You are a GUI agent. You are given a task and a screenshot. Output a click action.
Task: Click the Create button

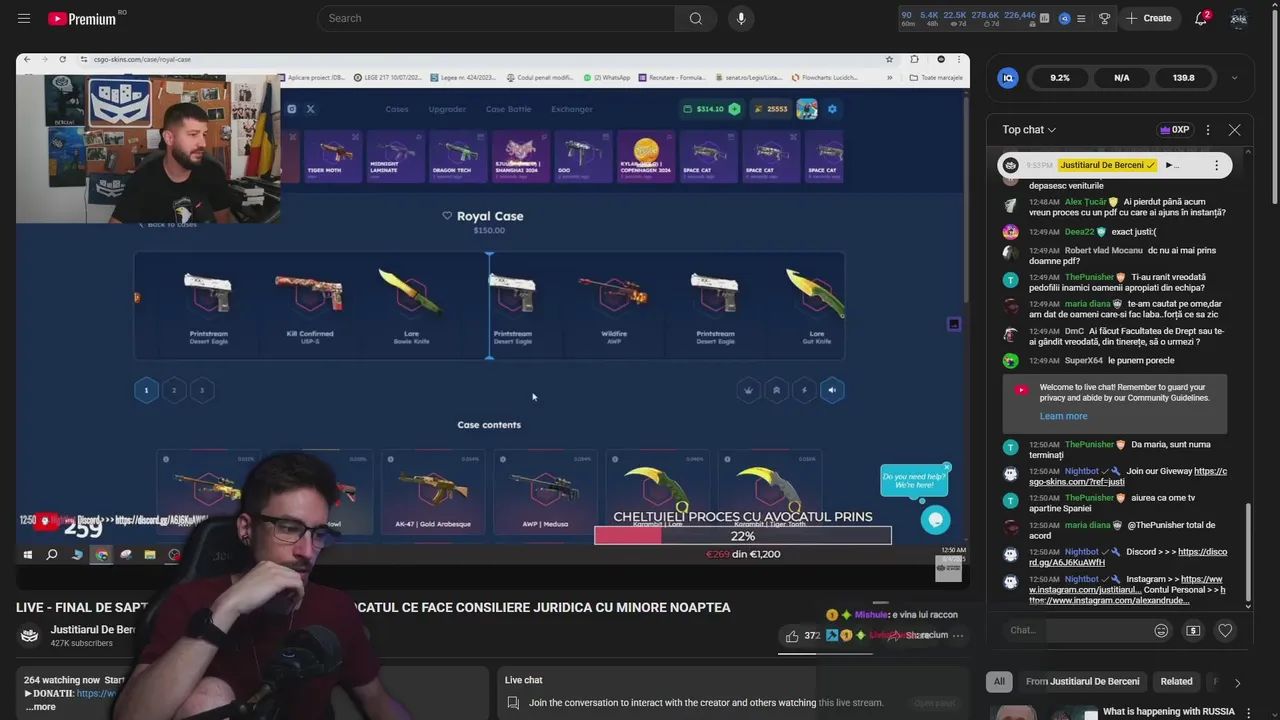1148,18
